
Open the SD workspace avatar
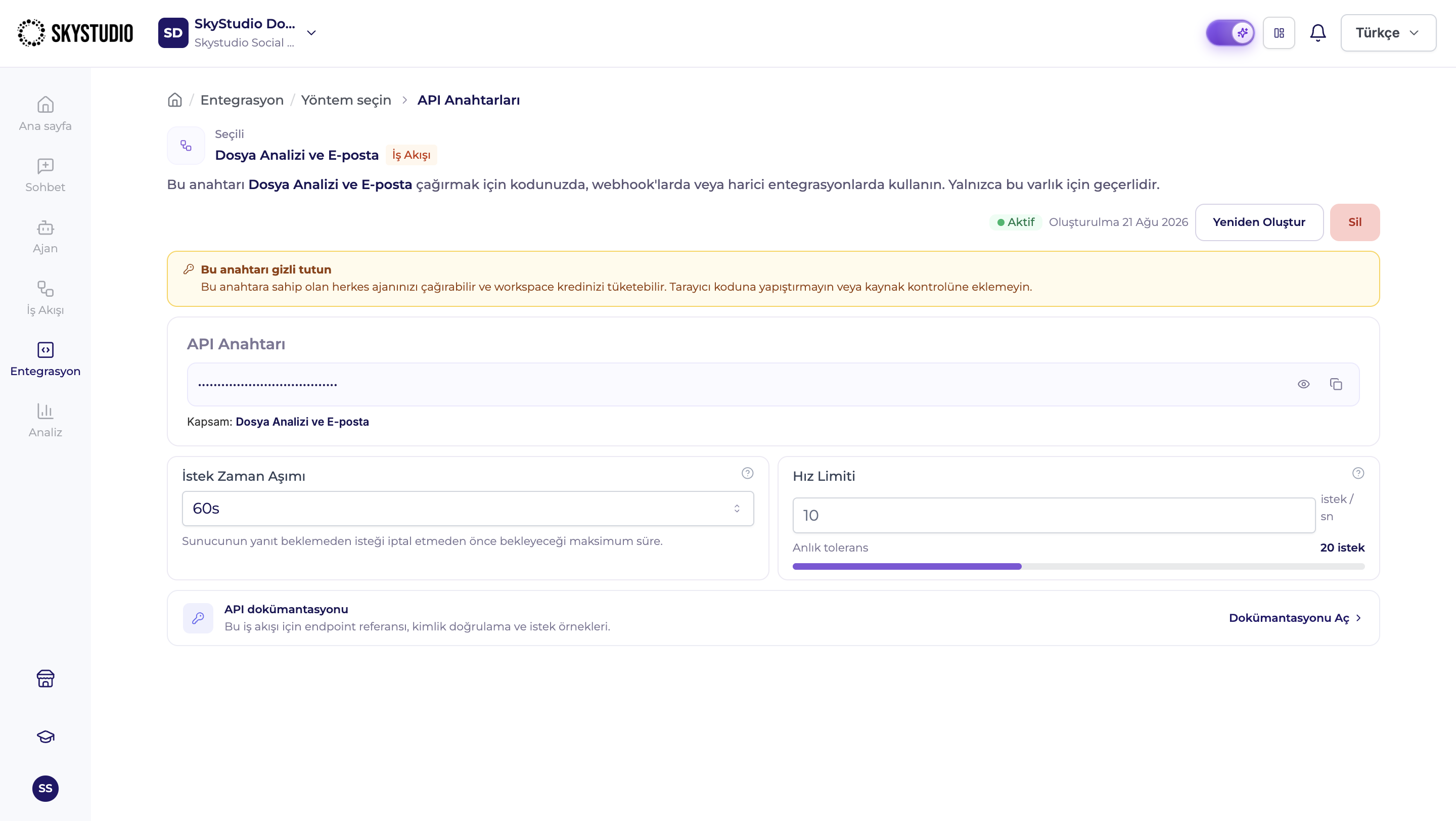(x=173, y=33)
